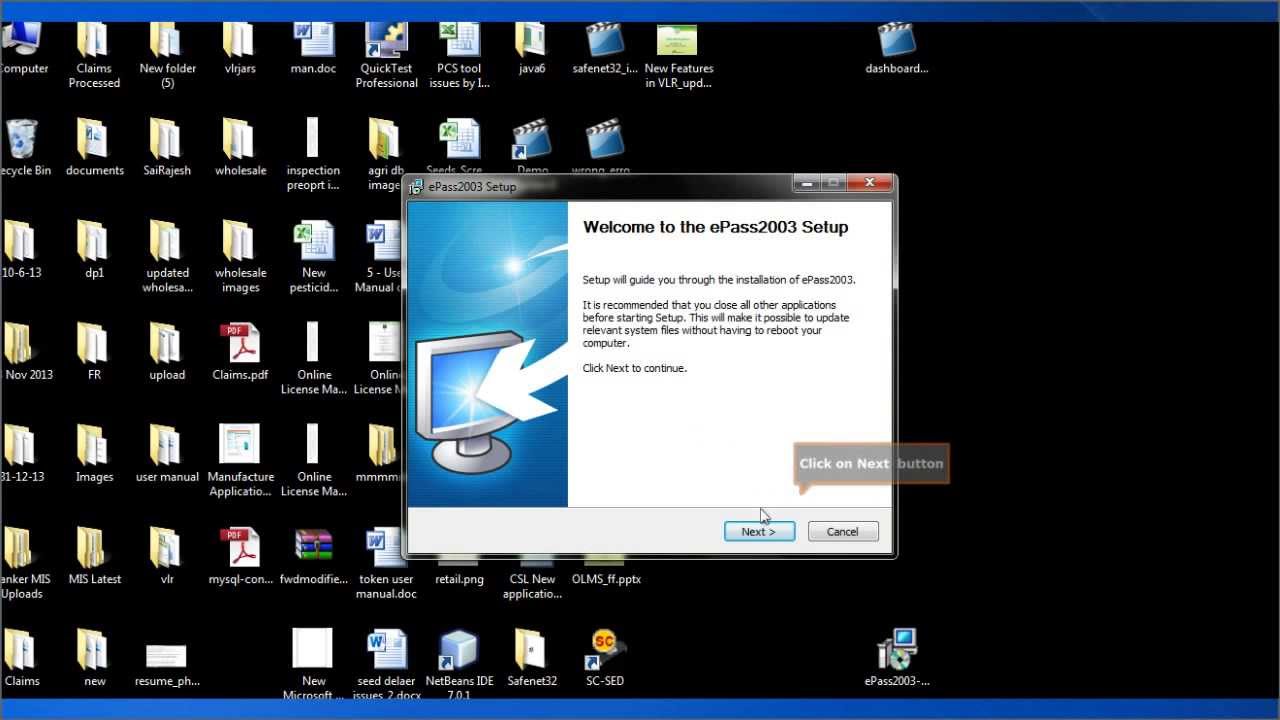
Task: Select the Nov 2013 folder icon
Action: (x=22, y=344)
